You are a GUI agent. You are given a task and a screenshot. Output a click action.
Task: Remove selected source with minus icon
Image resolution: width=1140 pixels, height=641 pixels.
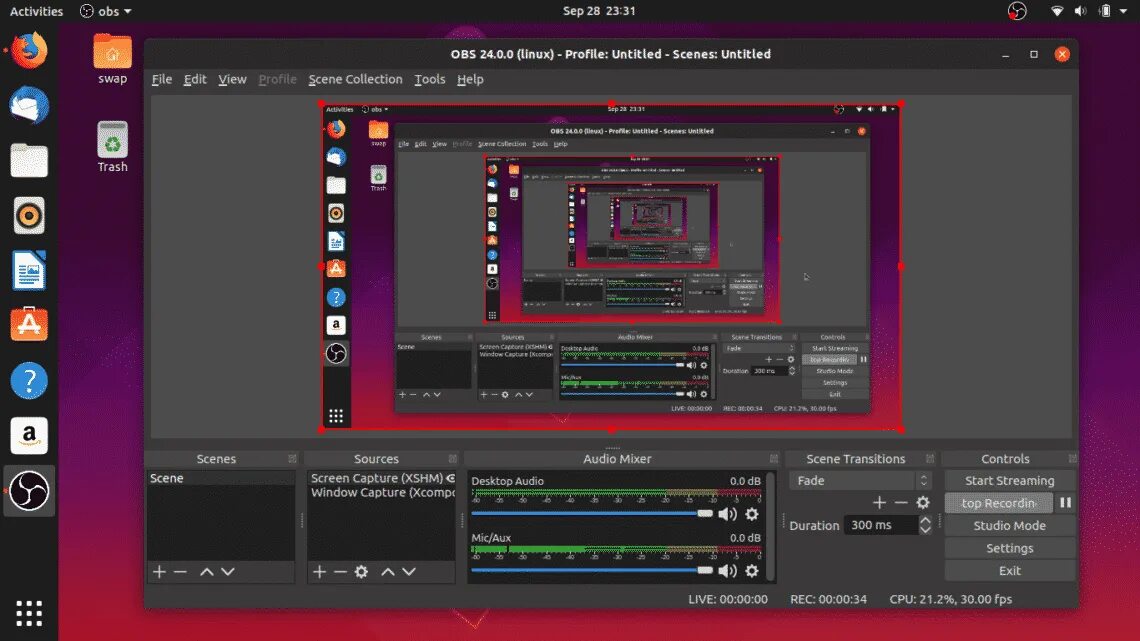point(340,572)
